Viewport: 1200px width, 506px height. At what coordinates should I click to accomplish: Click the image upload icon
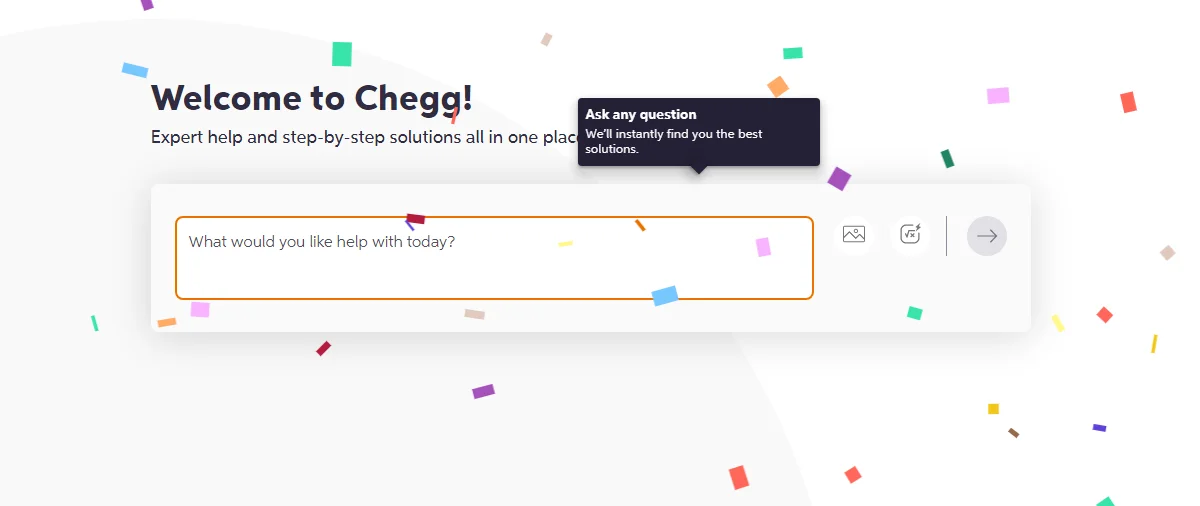pyautogui.click(x=854, y=235)
